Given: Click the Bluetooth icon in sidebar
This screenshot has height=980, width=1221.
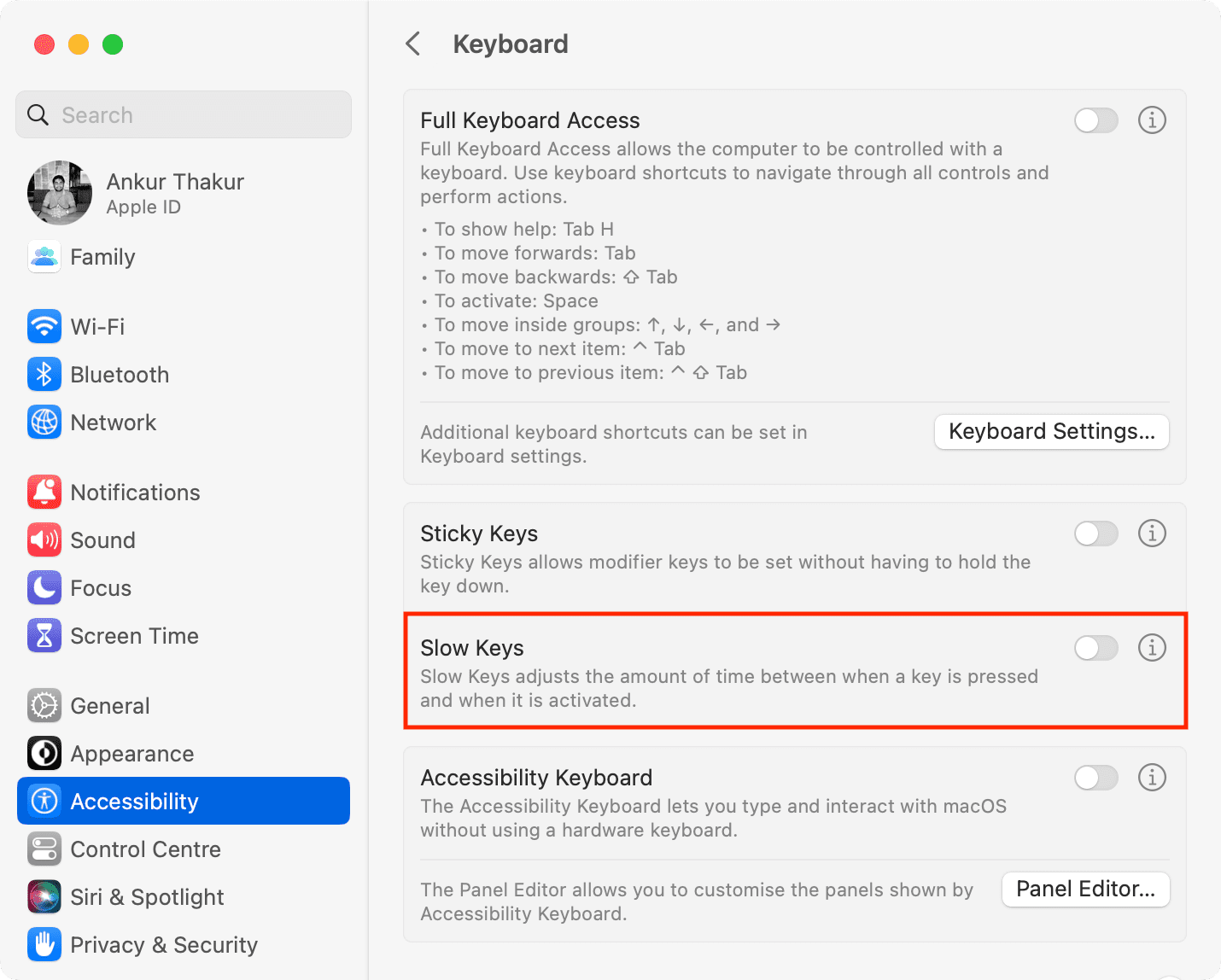Looking at the screenshot, I should (x=44, y=374).
